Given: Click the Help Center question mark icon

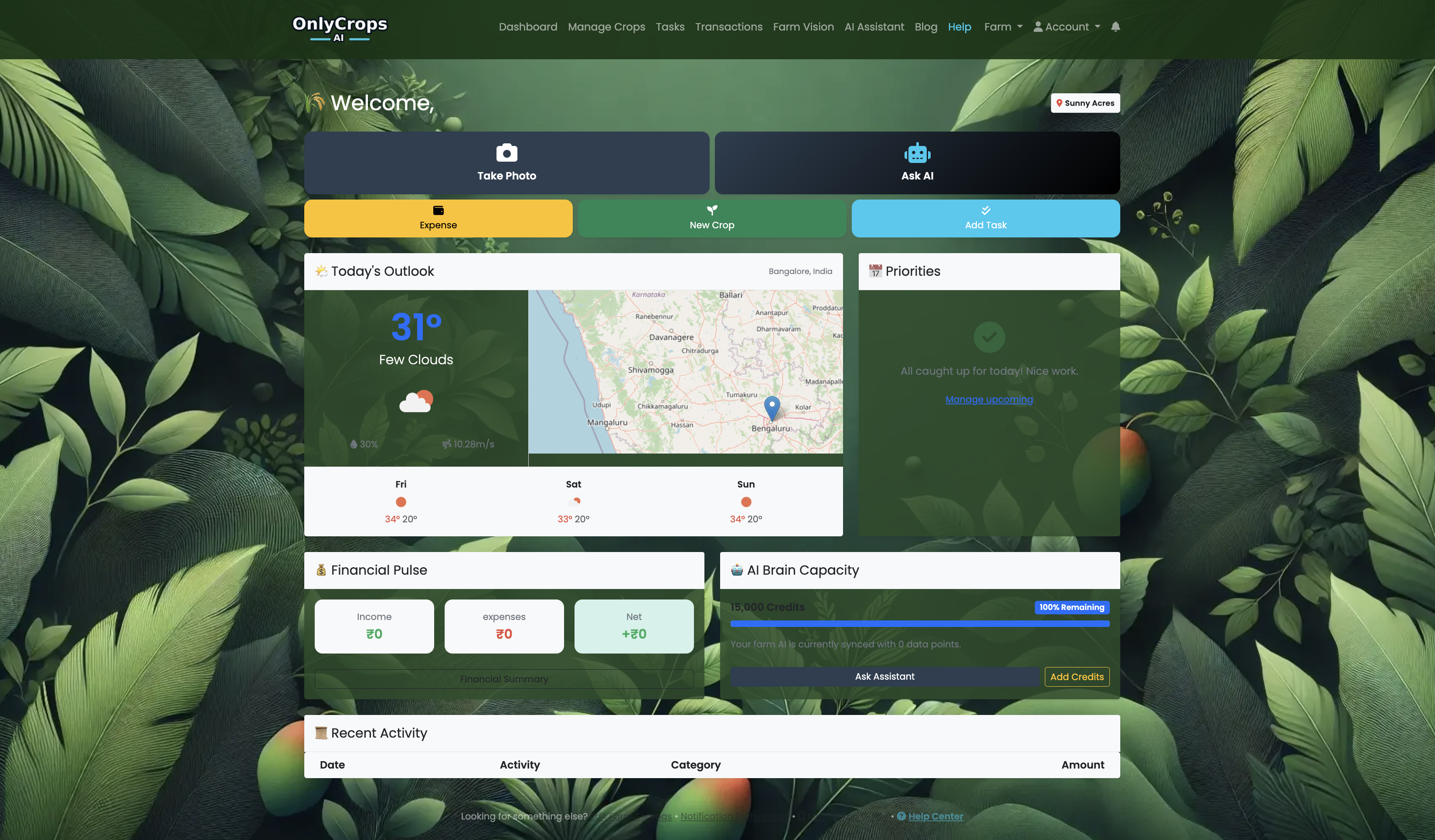Looking at the screenshot, I should tap(901, 816).
